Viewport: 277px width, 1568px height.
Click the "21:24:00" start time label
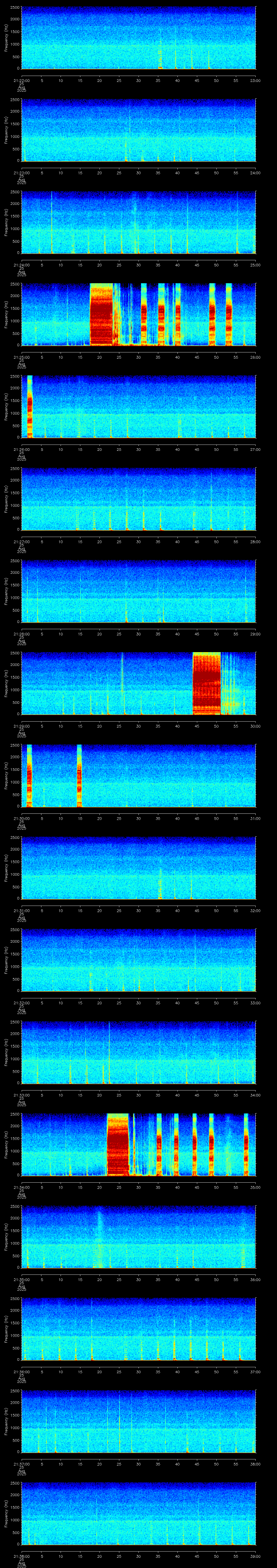(x=21, y=265)
